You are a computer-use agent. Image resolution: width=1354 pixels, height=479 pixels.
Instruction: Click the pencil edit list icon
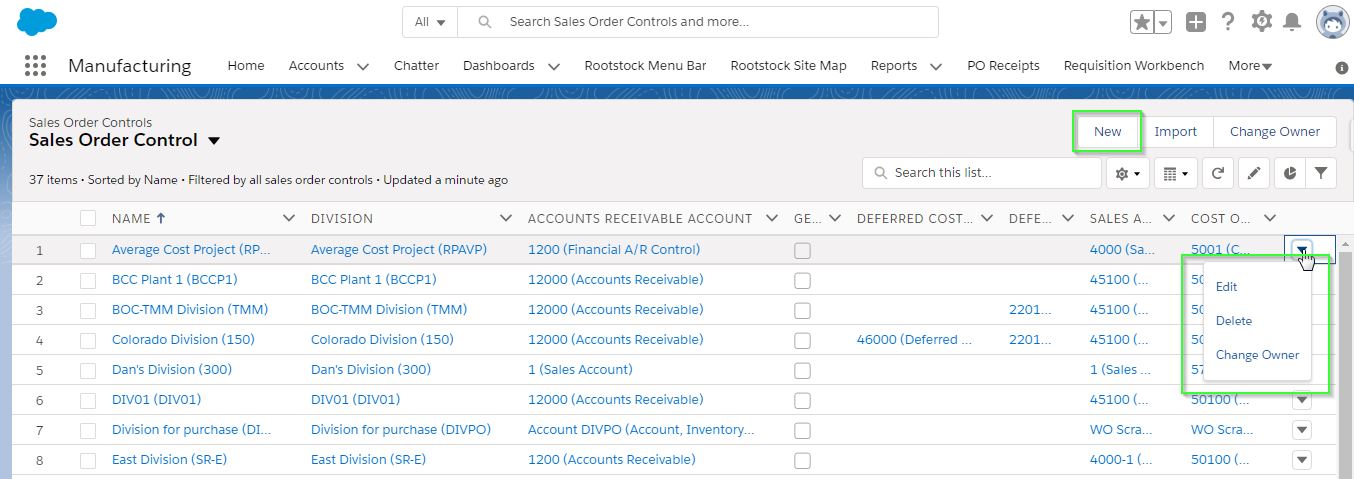1253,173
